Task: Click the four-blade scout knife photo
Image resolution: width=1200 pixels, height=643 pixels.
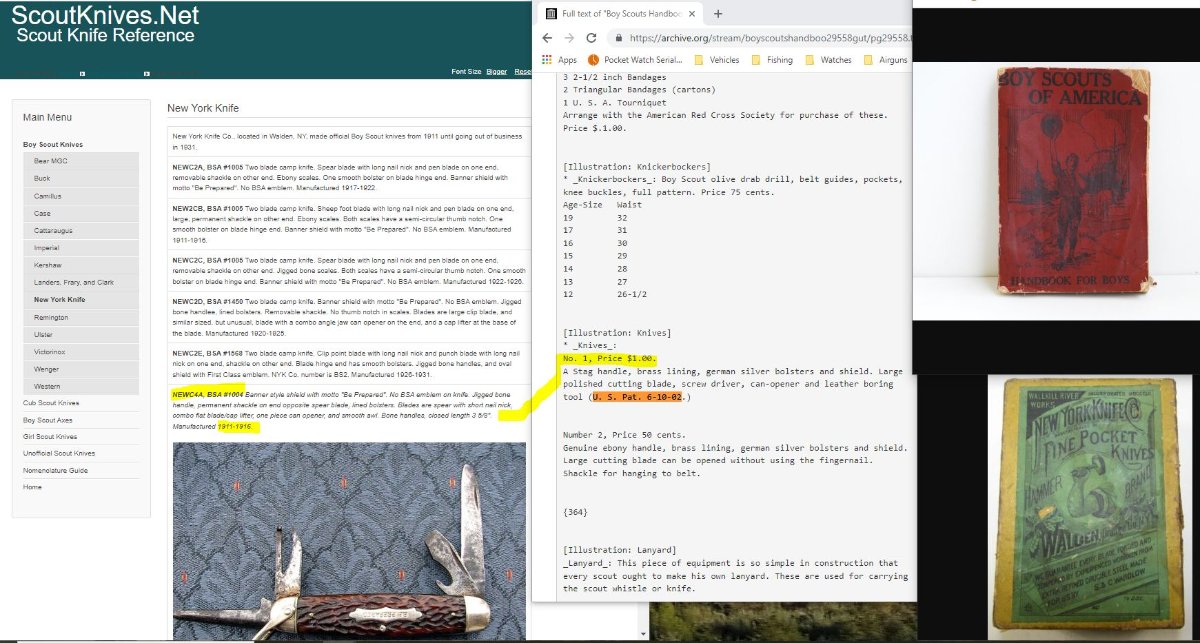Action: 349,540
